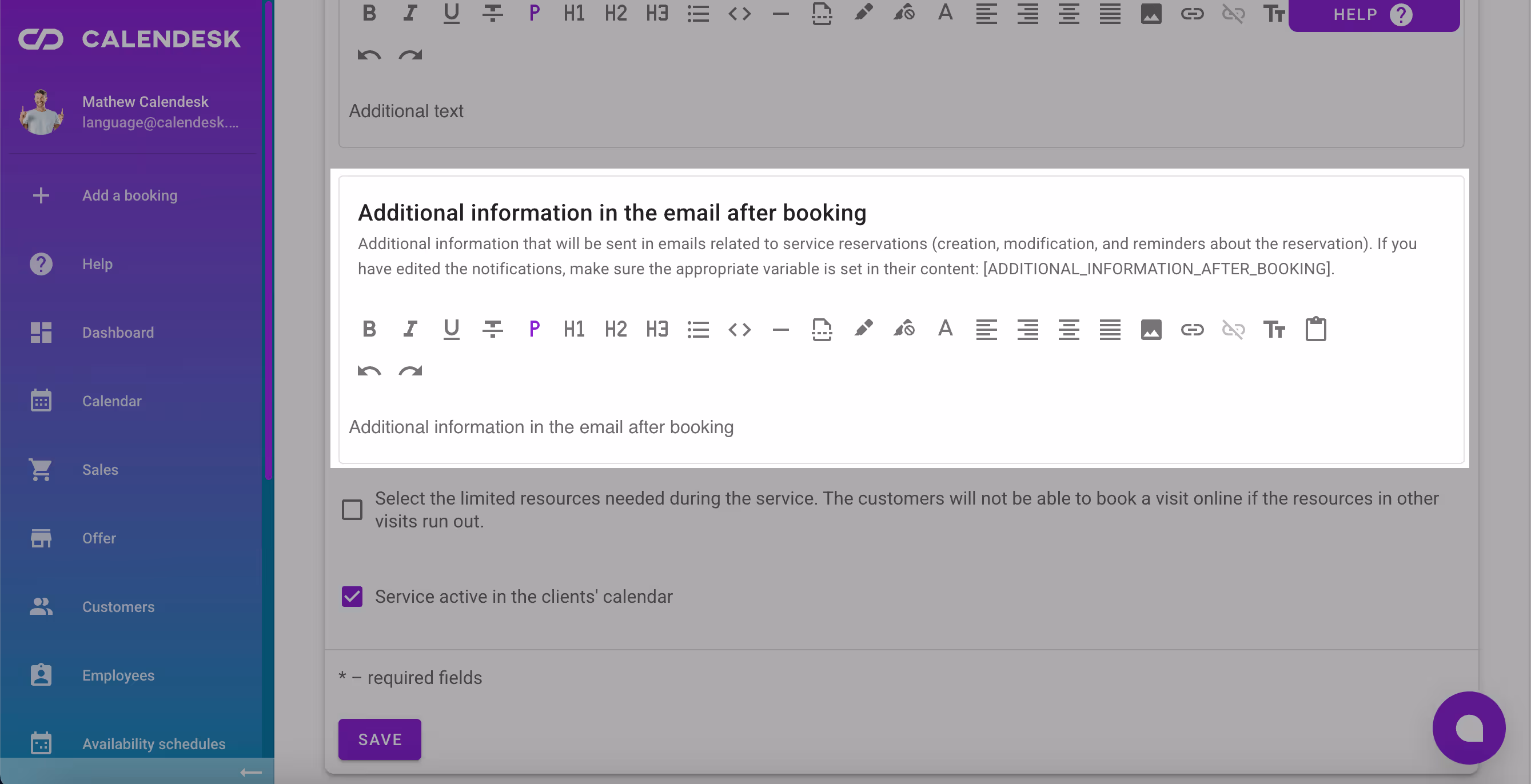Screen dimensions: 1531x784
Task: Open the Help button at top
Action: pyautogui.click(x=1372, y=14)
